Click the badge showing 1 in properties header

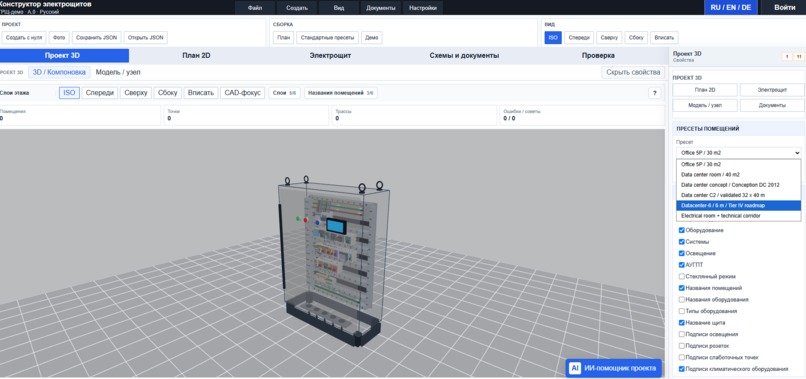786,57
